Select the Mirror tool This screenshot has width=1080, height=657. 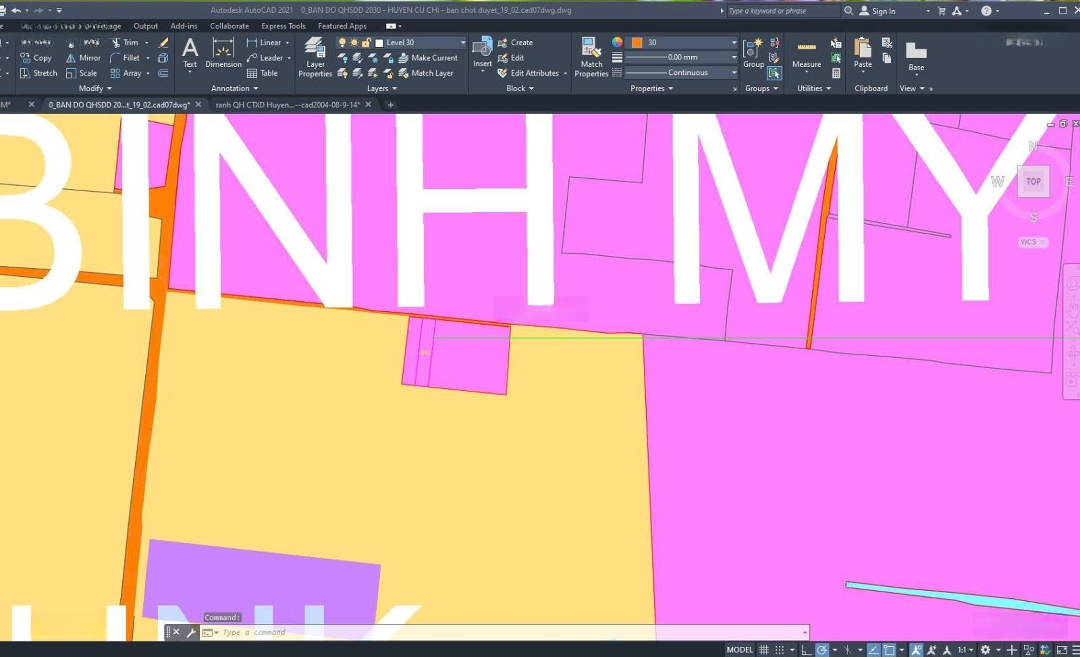tap(88, 57)
